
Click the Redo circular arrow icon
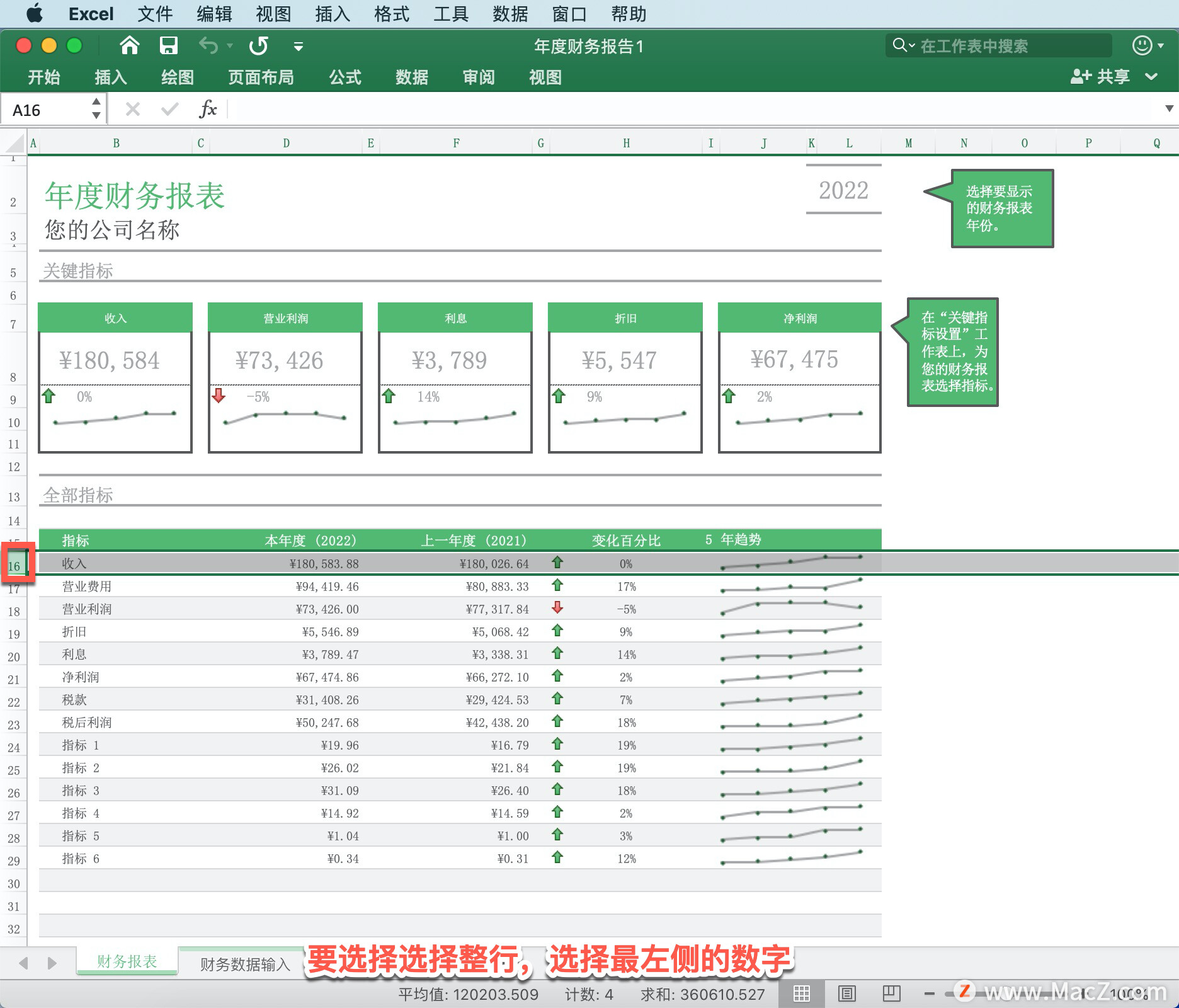pos(259,45)
